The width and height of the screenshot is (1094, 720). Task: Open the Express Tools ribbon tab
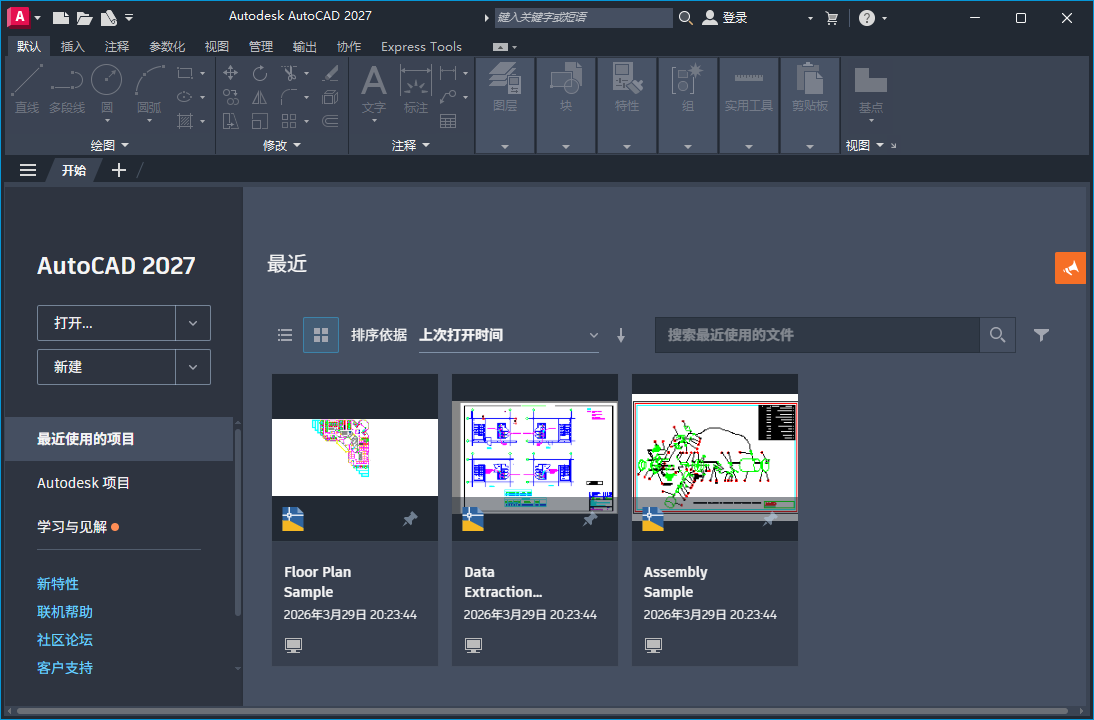coord(421,47)
